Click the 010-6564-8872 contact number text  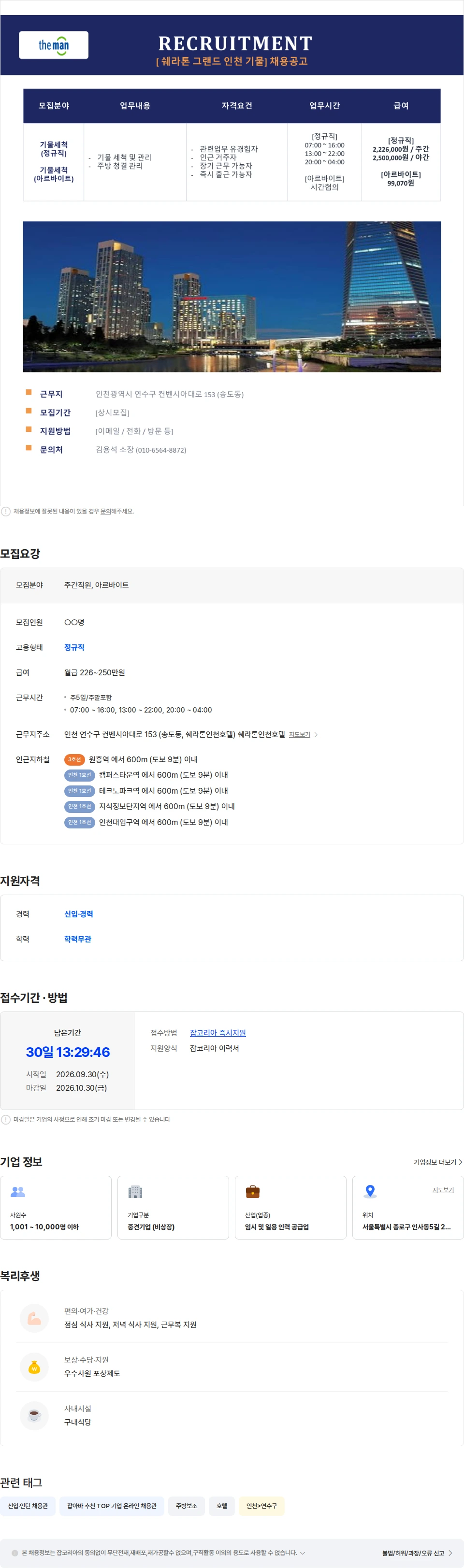[161, 450]
